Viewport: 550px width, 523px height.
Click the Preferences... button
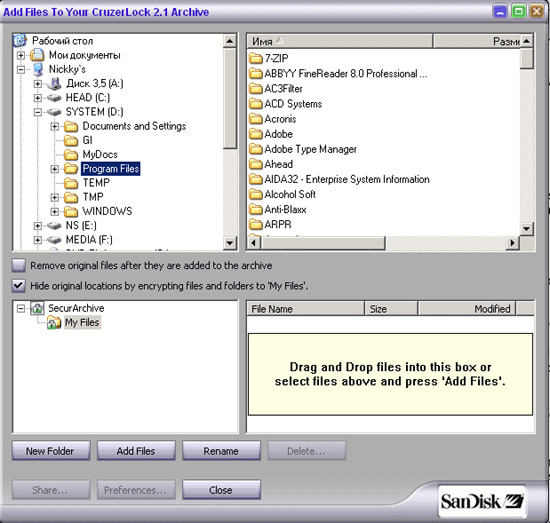coord(136,490)
